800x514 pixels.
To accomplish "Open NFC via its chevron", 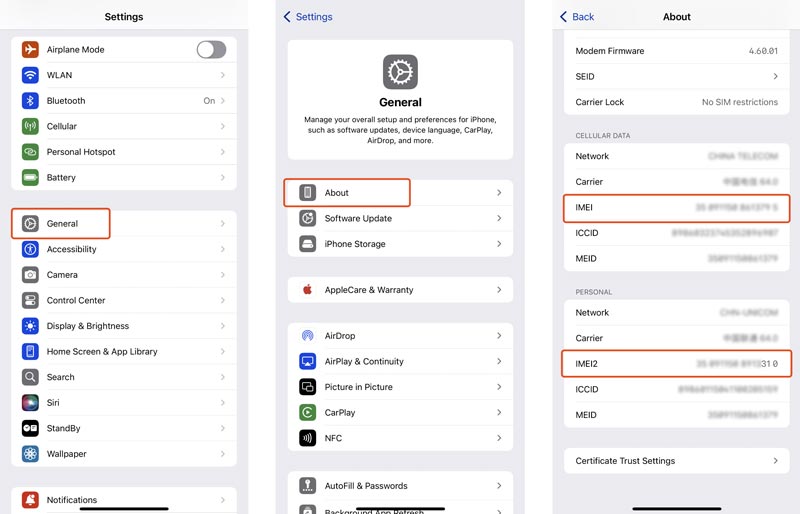I will click(x=499, y=437).
